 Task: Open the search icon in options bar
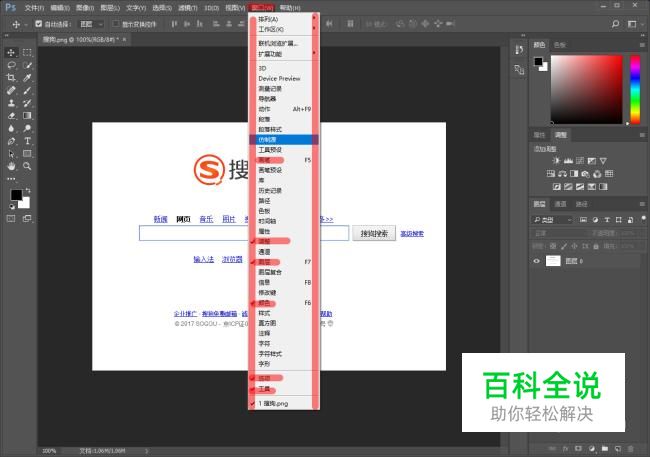[x=616, y=24]
